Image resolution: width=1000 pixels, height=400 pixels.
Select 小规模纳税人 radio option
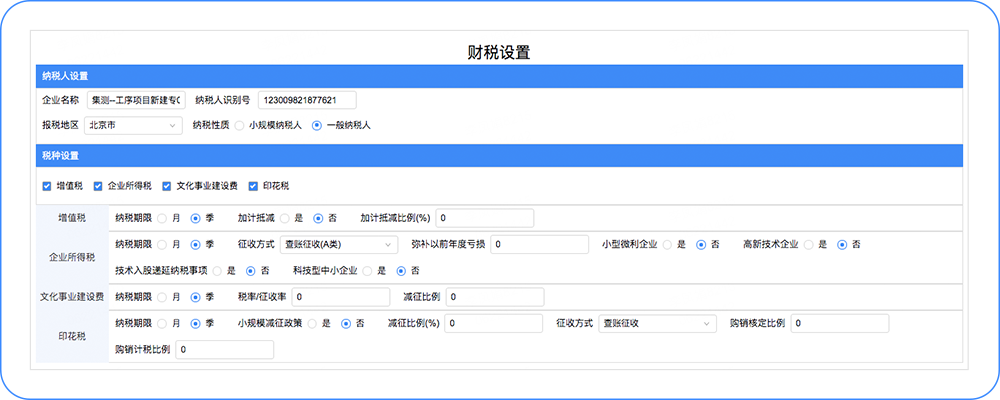pyautogui.click(x=239, y=125)
